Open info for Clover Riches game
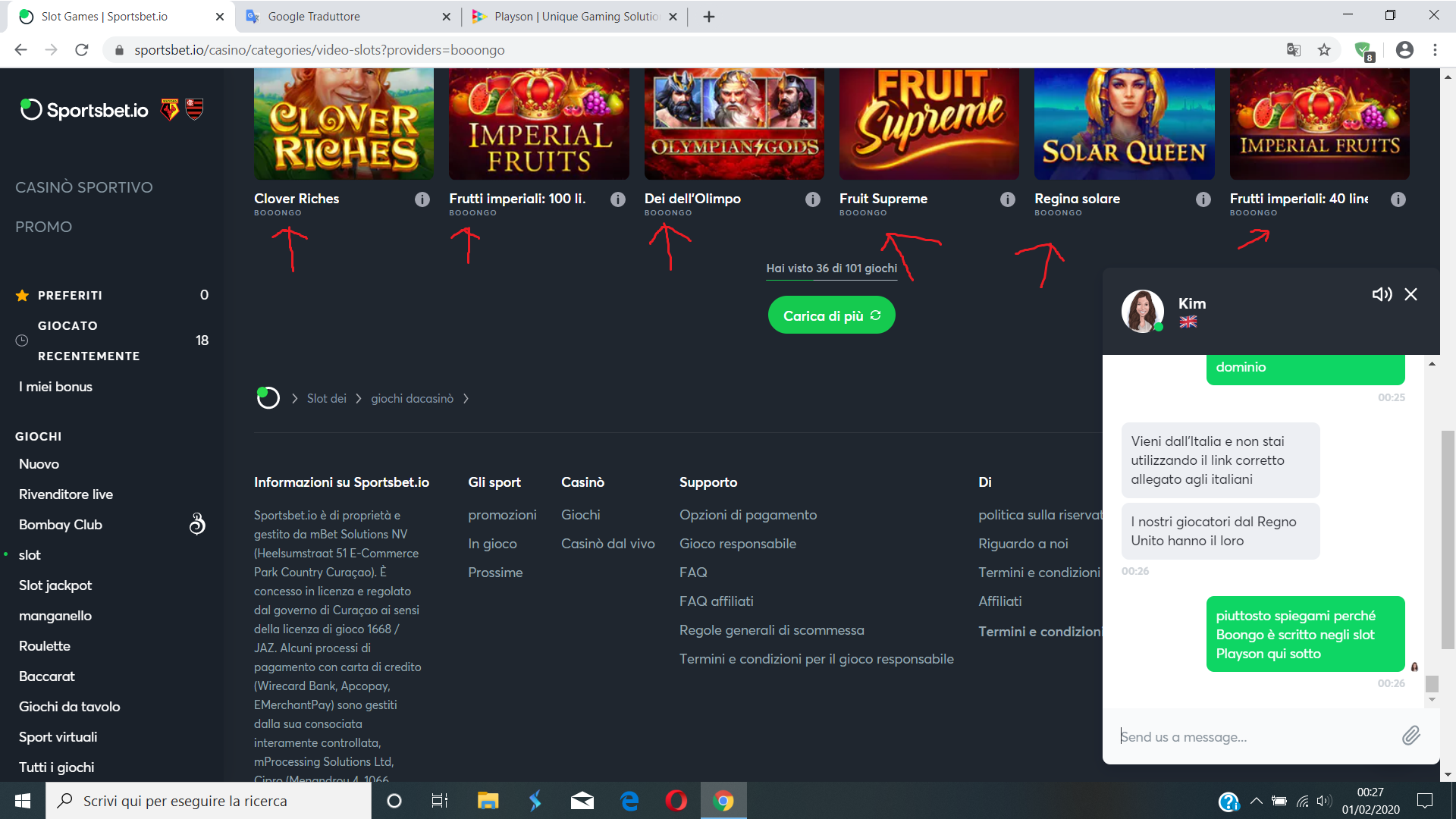 (422, 199)
